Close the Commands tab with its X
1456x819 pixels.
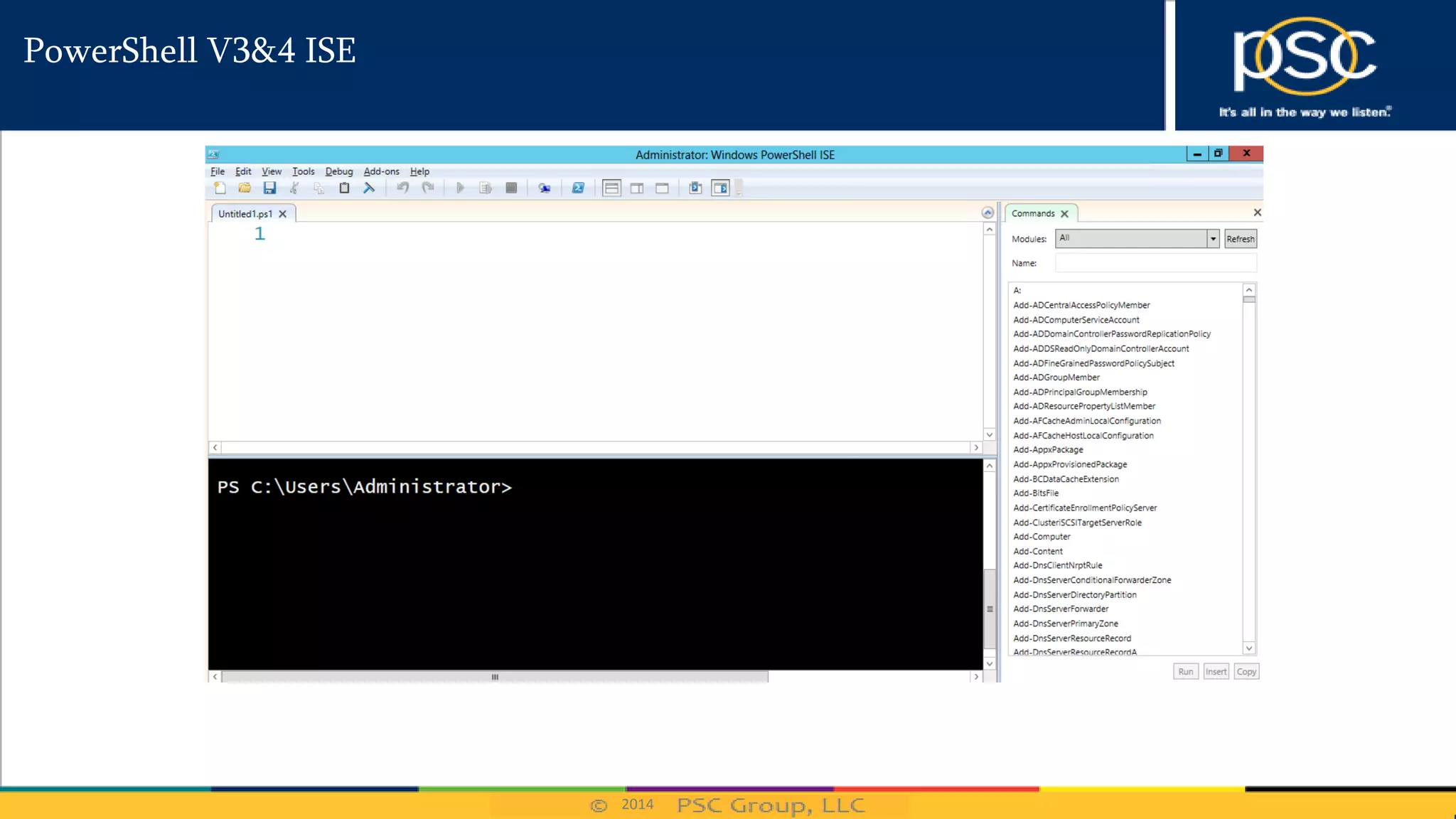pyautogui.click(x=1064, y=214)
